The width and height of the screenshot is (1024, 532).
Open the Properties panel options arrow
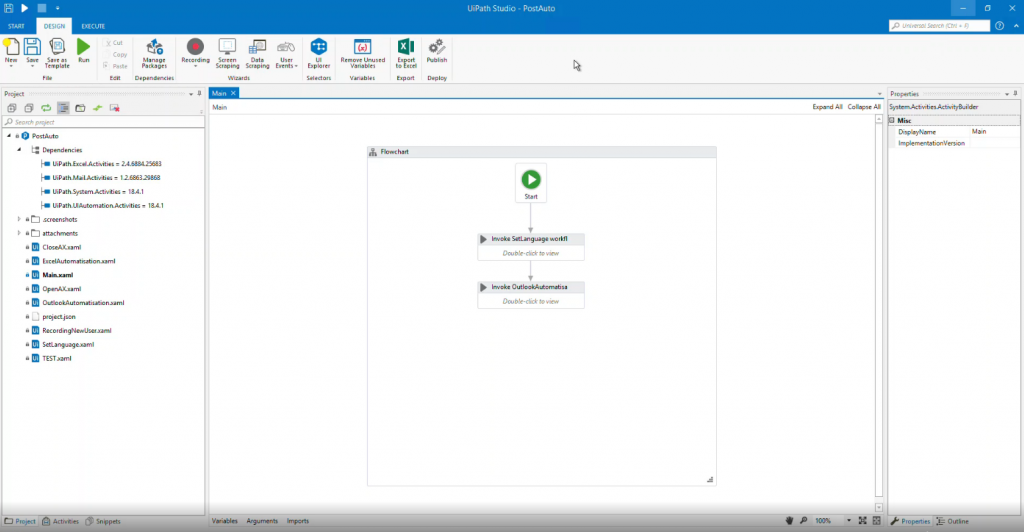1006,94
